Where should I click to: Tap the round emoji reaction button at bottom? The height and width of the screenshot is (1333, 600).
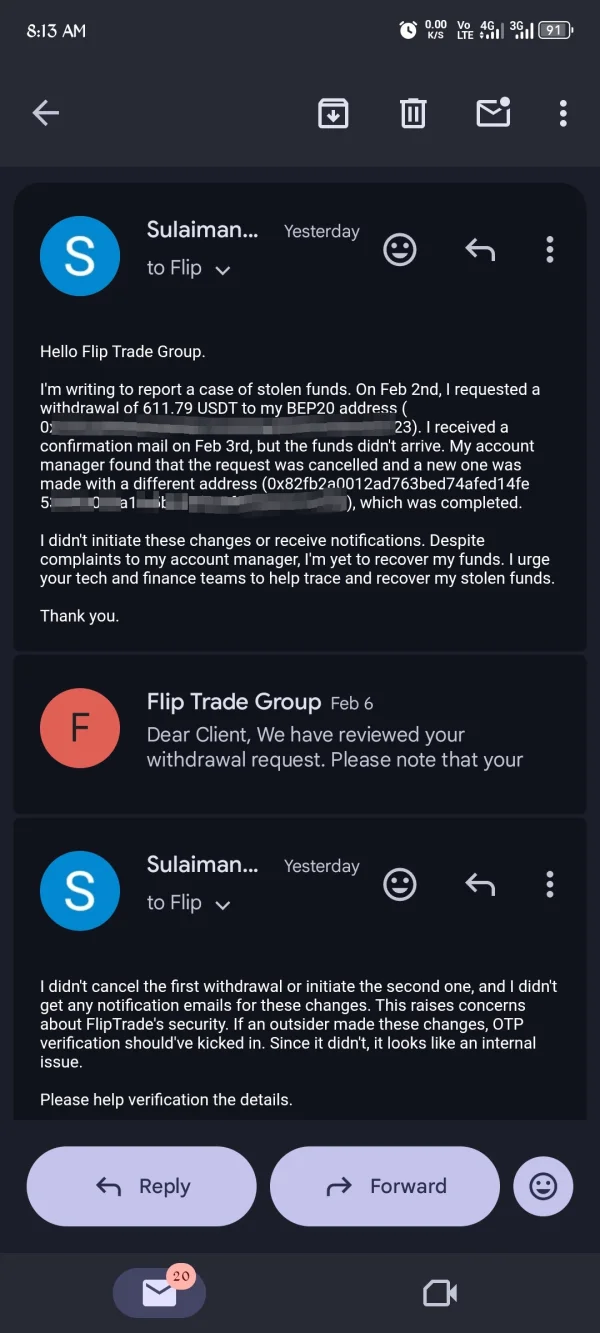(543, 1186)
